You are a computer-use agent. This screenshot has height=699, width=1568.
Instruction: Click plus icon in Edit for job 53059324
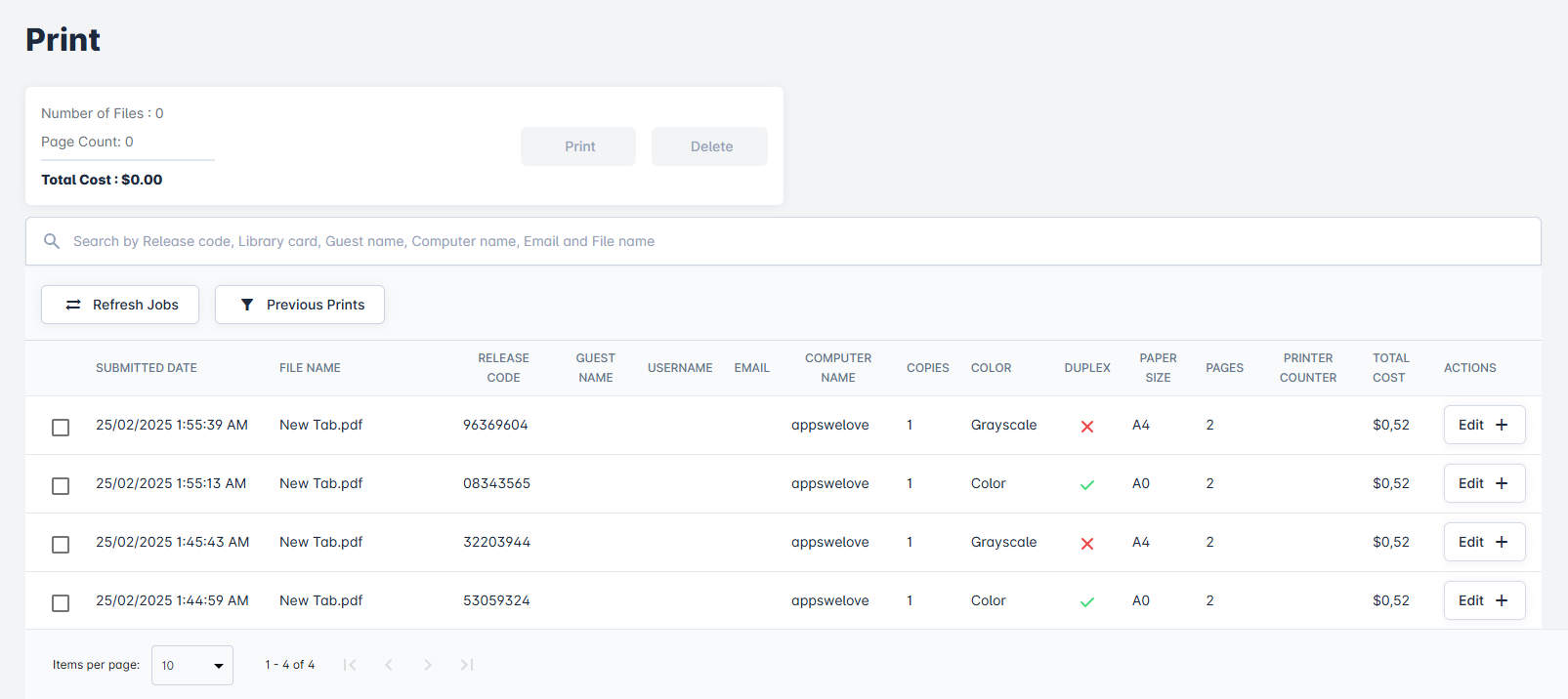tap(1502, 600)
